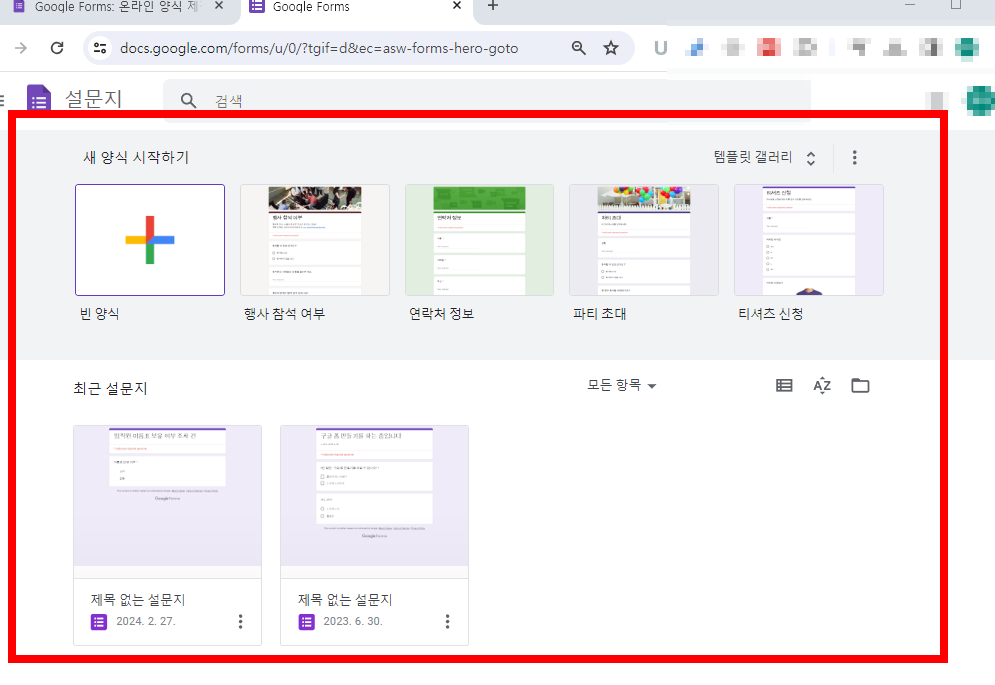Open options menu on the 2023 설문지
Viewport: 995px width, 685px height.
point(447,621)
